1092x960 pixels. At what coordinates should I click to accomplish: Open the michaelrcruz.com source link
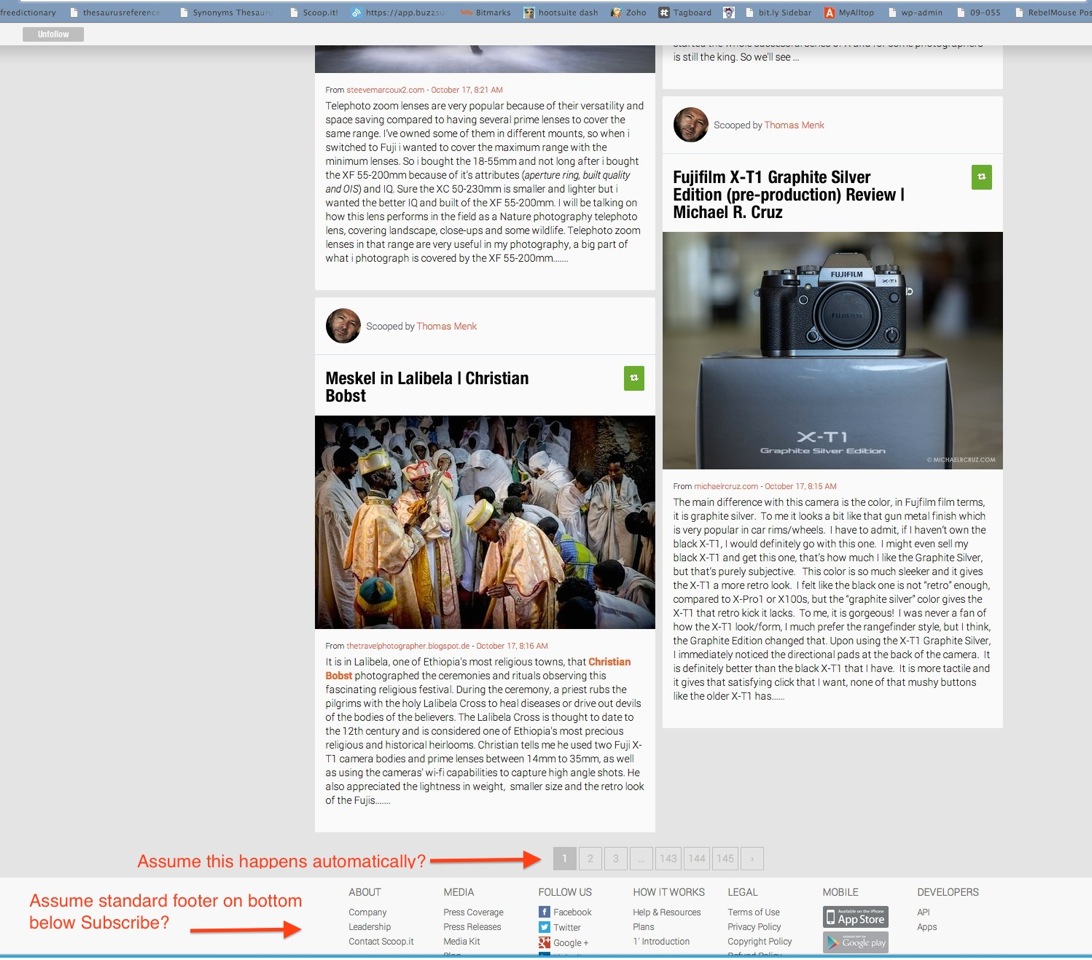coord(726,486)
